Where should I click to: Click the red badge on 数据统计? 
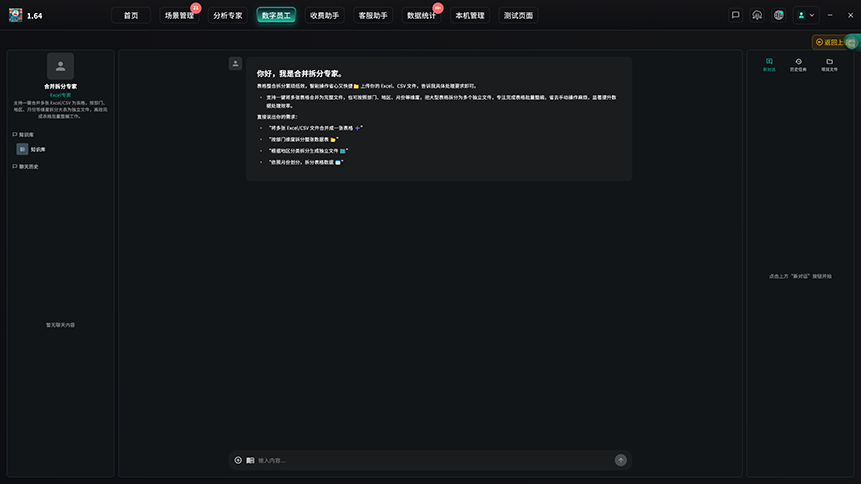(x=438, y=8)
